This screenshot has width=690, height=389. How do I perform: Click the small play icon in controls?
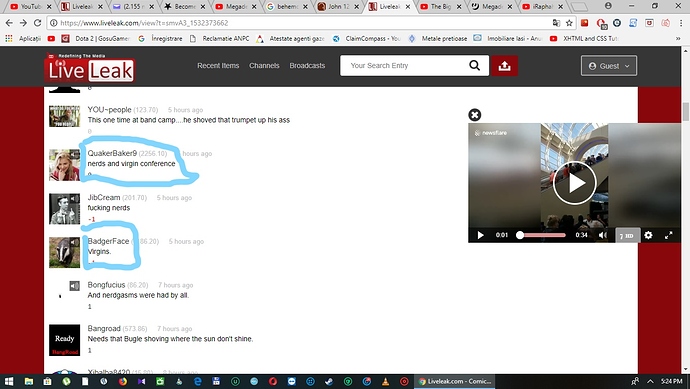tap(481, 235)
